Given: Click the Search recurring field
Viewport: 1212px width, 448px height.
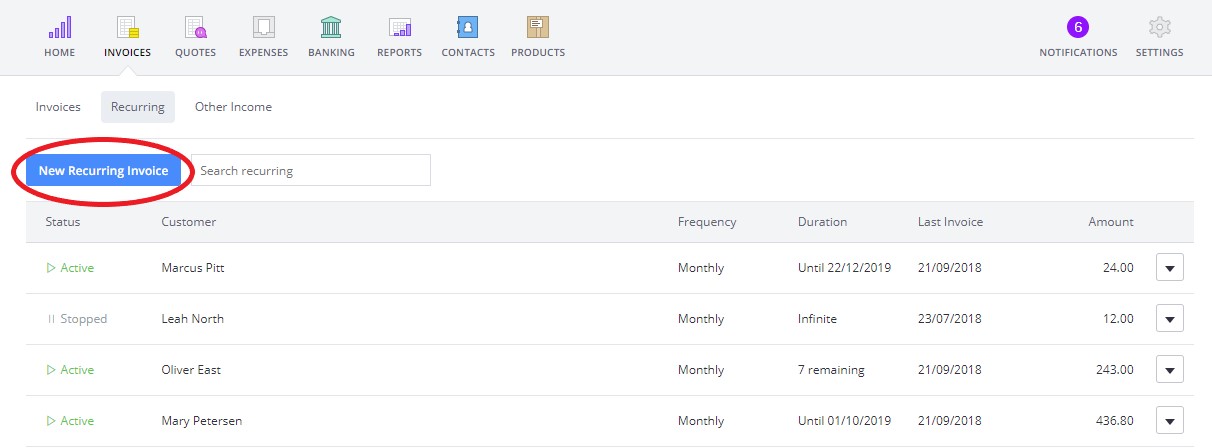Looking at the screenshot, I should tap(311, 171).
